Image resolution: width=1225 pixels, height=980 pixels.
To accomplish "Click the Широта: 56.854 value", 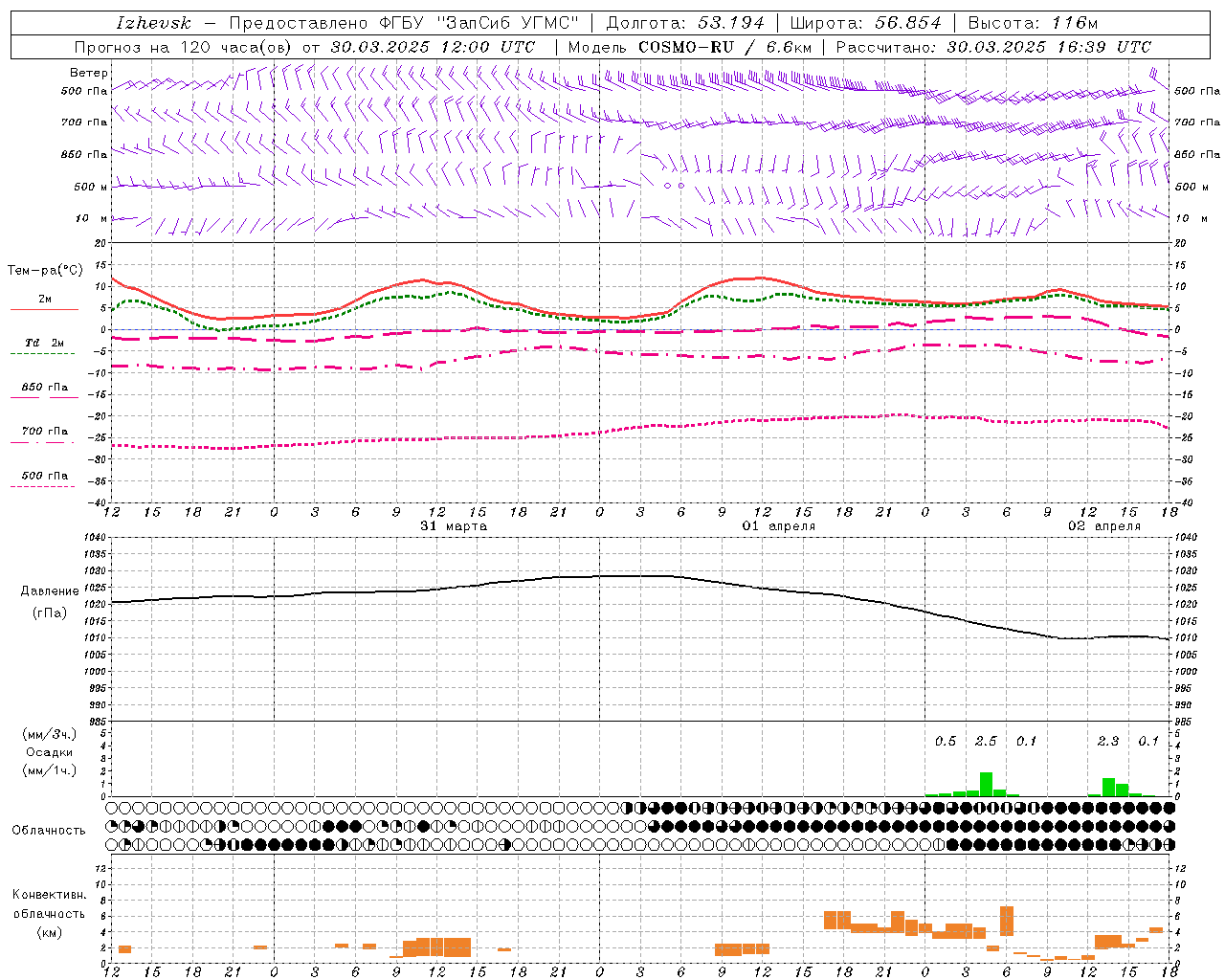I will pyautogui.click(x=865, y=23).
